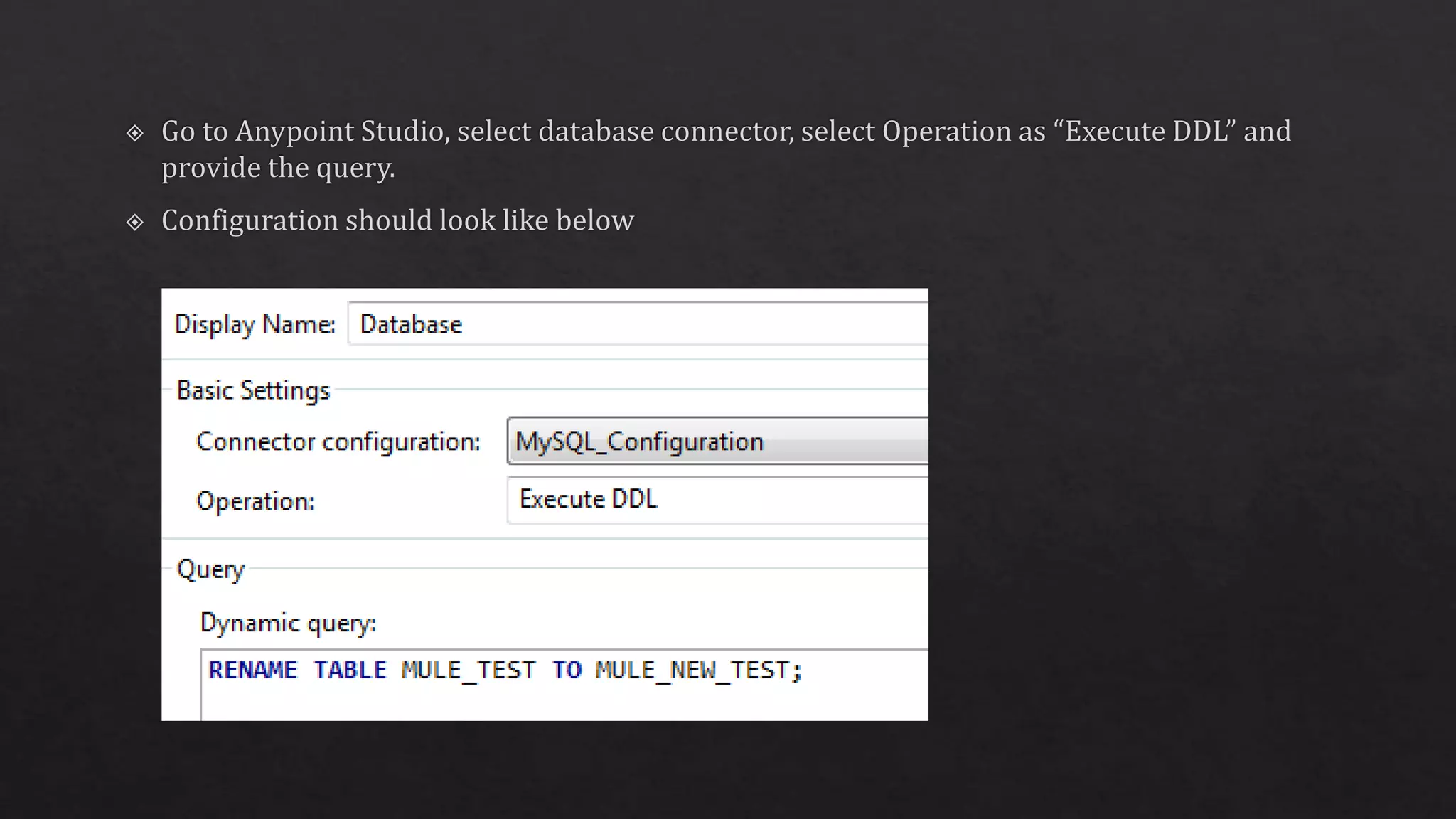
Task: Click the Operation label
Action: coord(255,501)
